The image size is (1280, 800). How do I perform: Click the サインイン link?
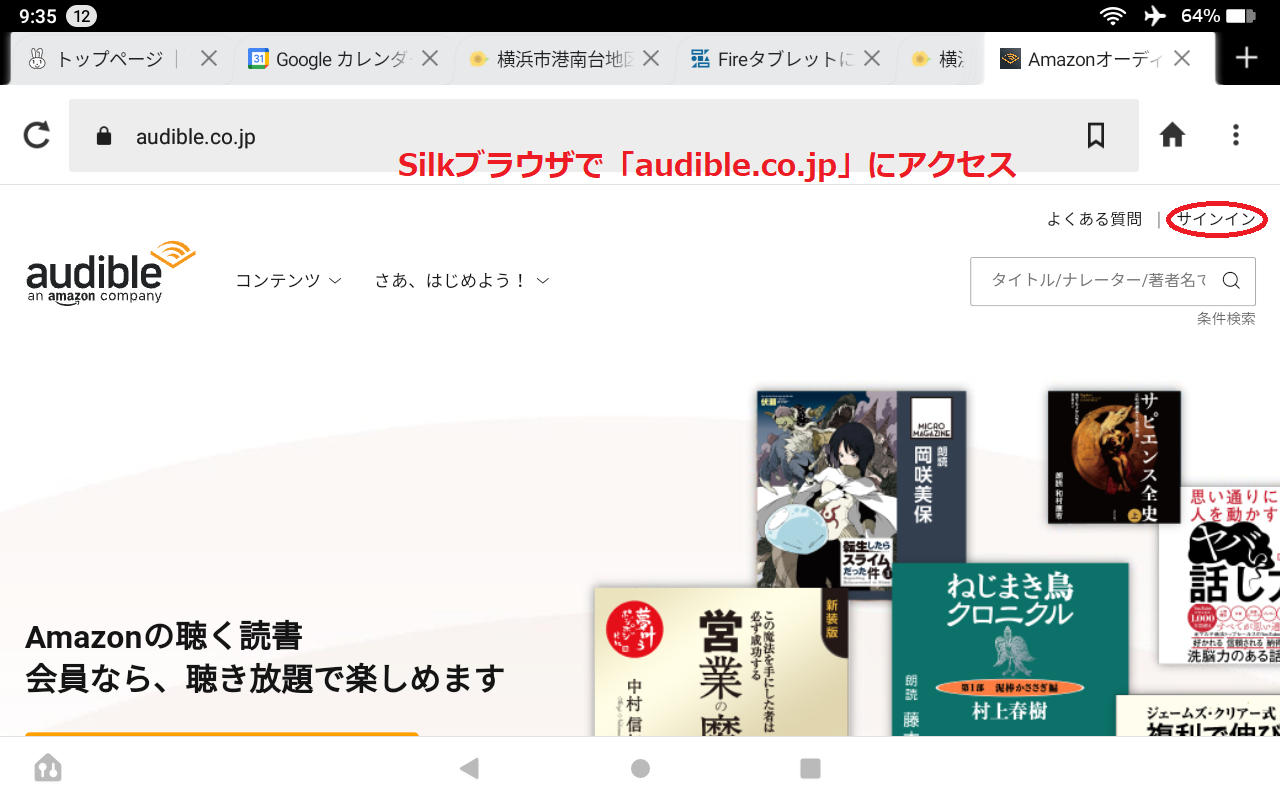(x=1217, y=219)
